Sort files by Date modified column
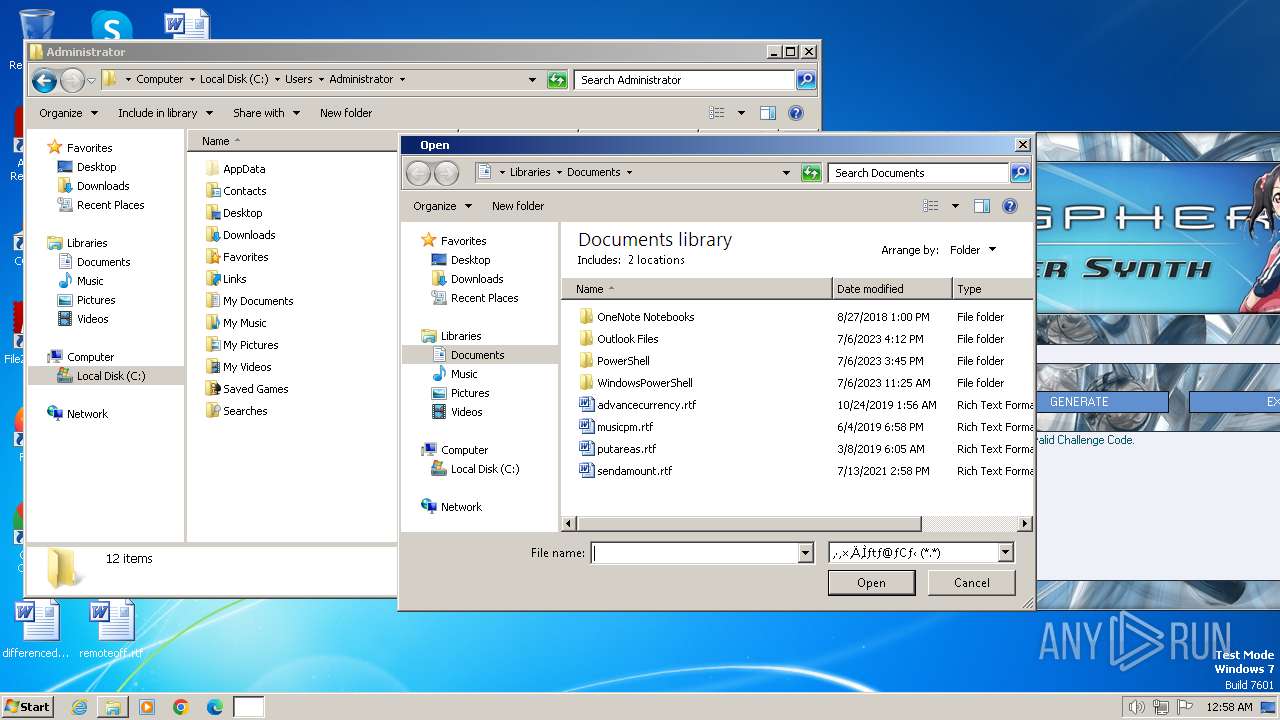 click(870, 289)
